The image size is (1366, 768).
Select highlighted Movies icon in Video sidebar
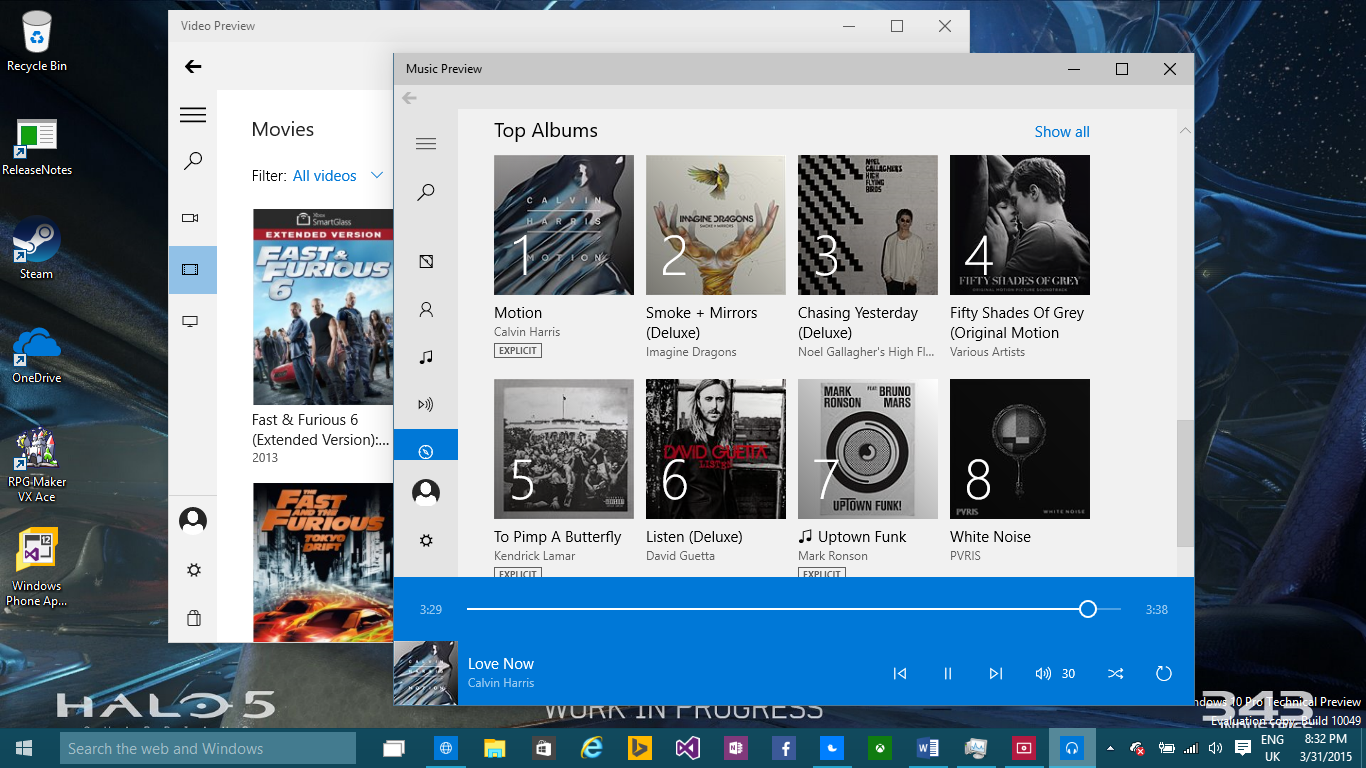(192, 270)
